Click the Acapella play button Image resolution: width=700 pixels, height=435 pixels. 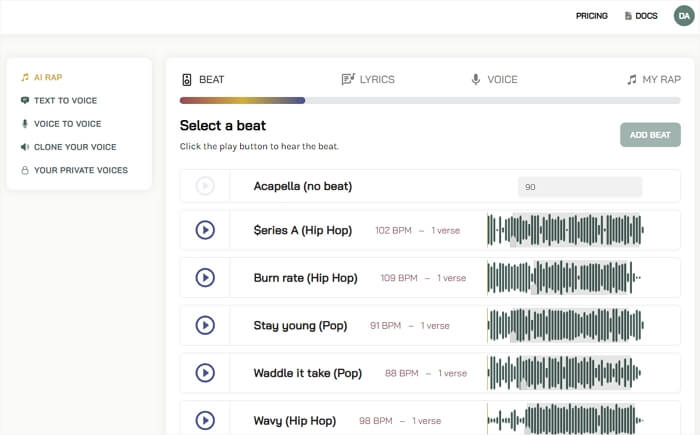(205, 185)
